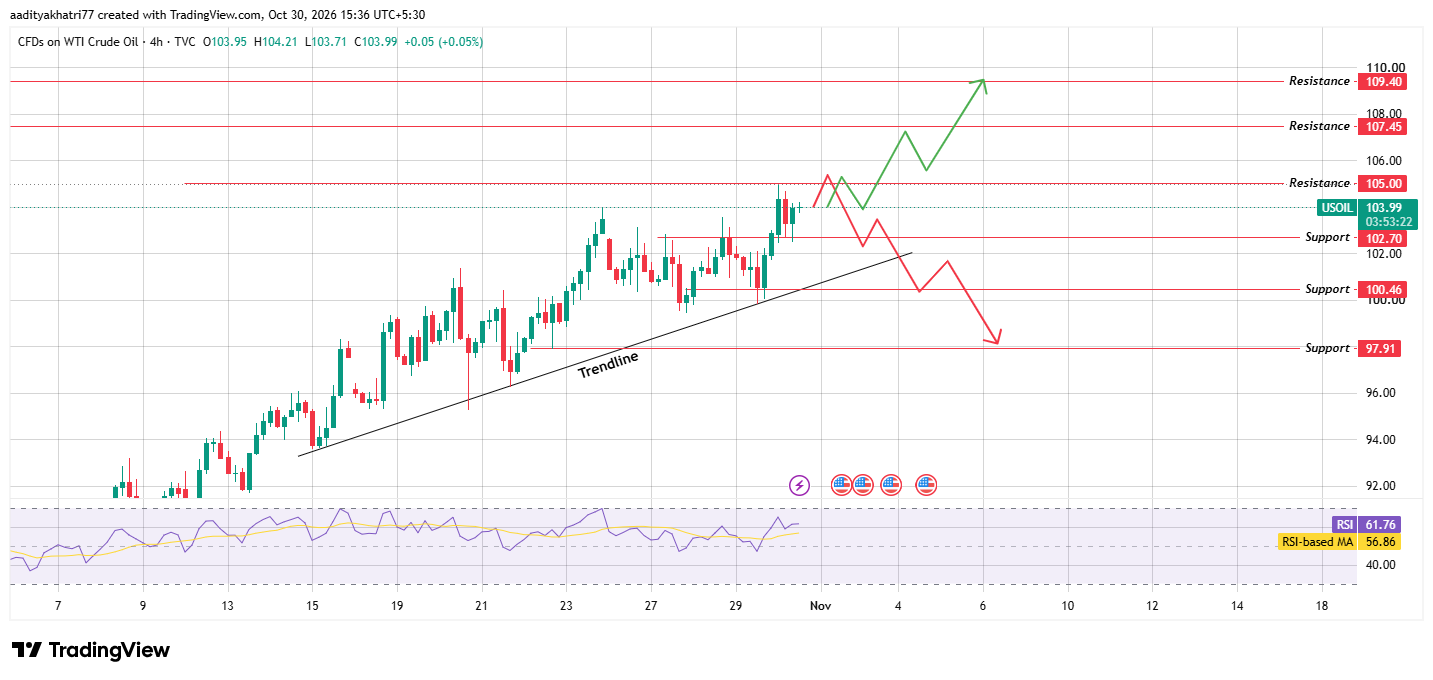Click the Resistance text beside 107.45
Screen dimensions: 1433x680
click(1319, 126)
